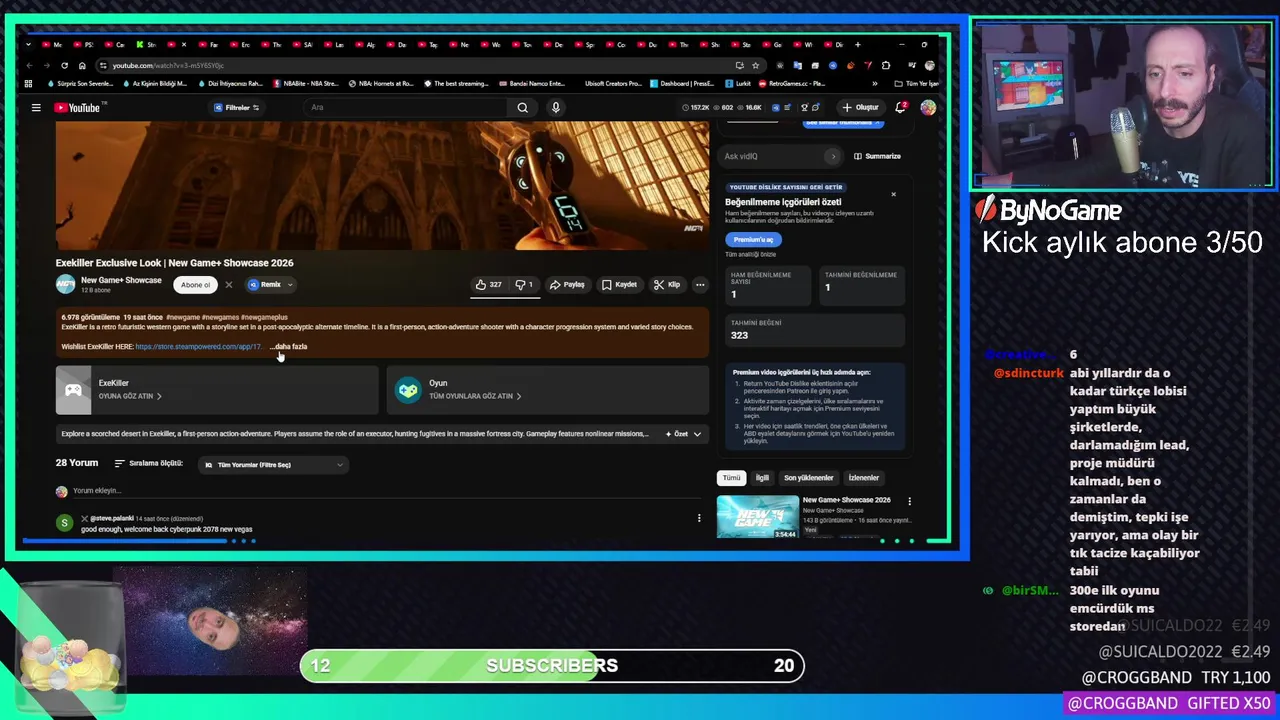Share the video via Paylaş
This screenshot has height=720, width=1280.
[567, 284]
